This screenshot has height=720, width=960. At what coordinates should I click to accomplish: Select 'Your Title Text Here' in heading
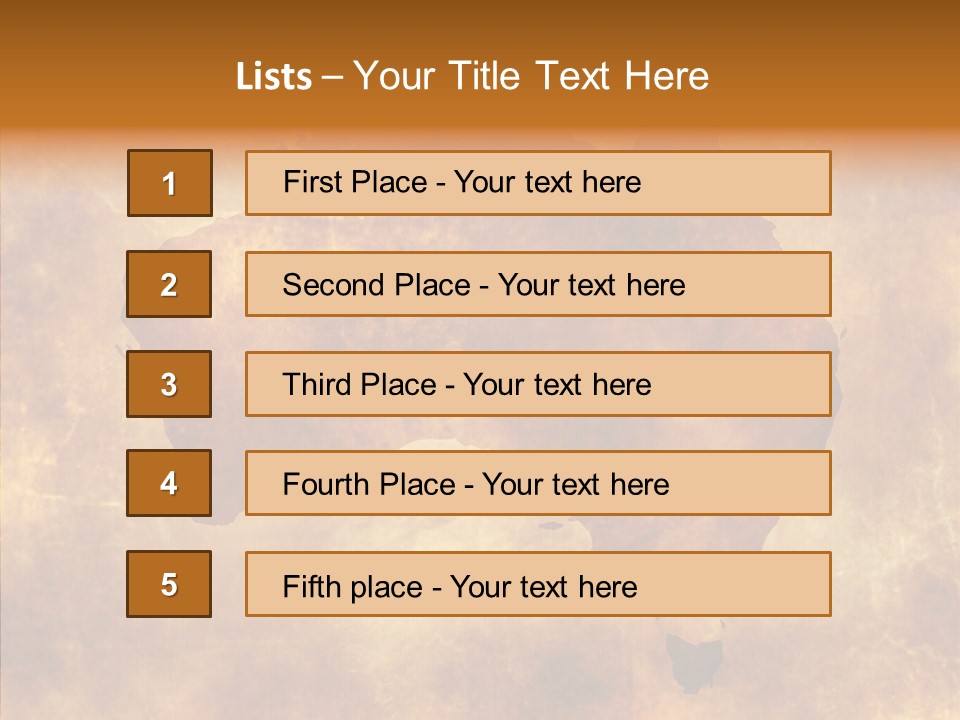point(531,77)
